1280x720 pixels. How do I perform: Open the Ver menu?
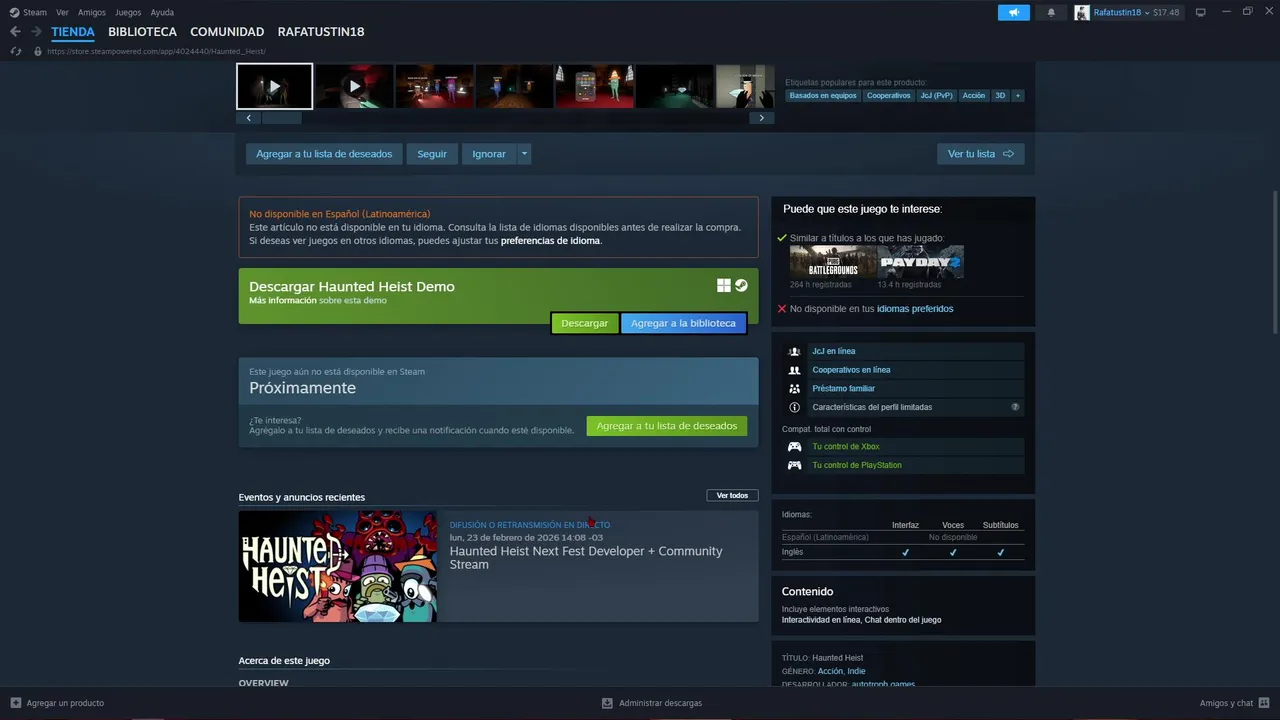[x=62, y=13]
